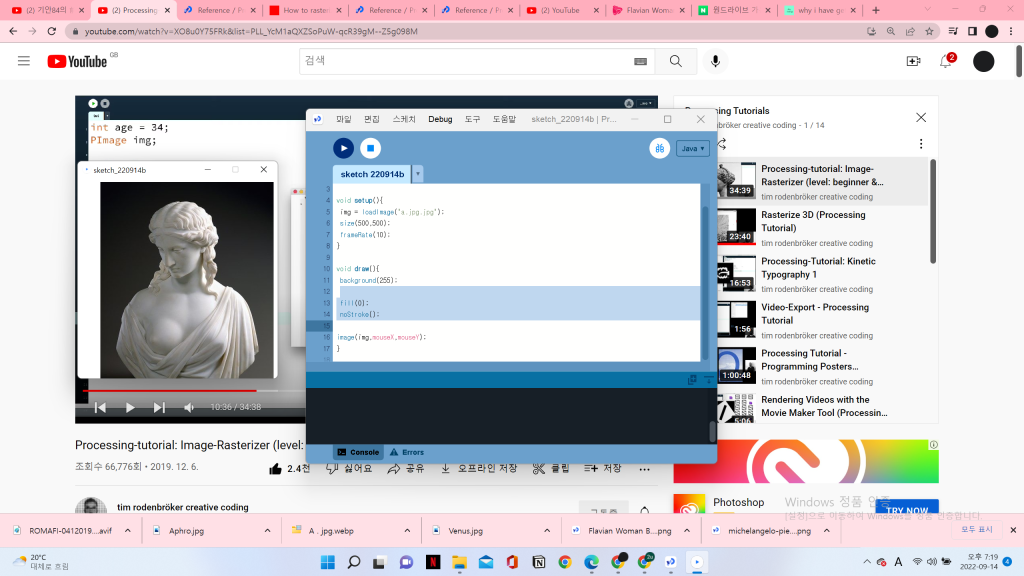Open Windows Start menu
The width and height of the screenshot is (1024, 576).
328,562
